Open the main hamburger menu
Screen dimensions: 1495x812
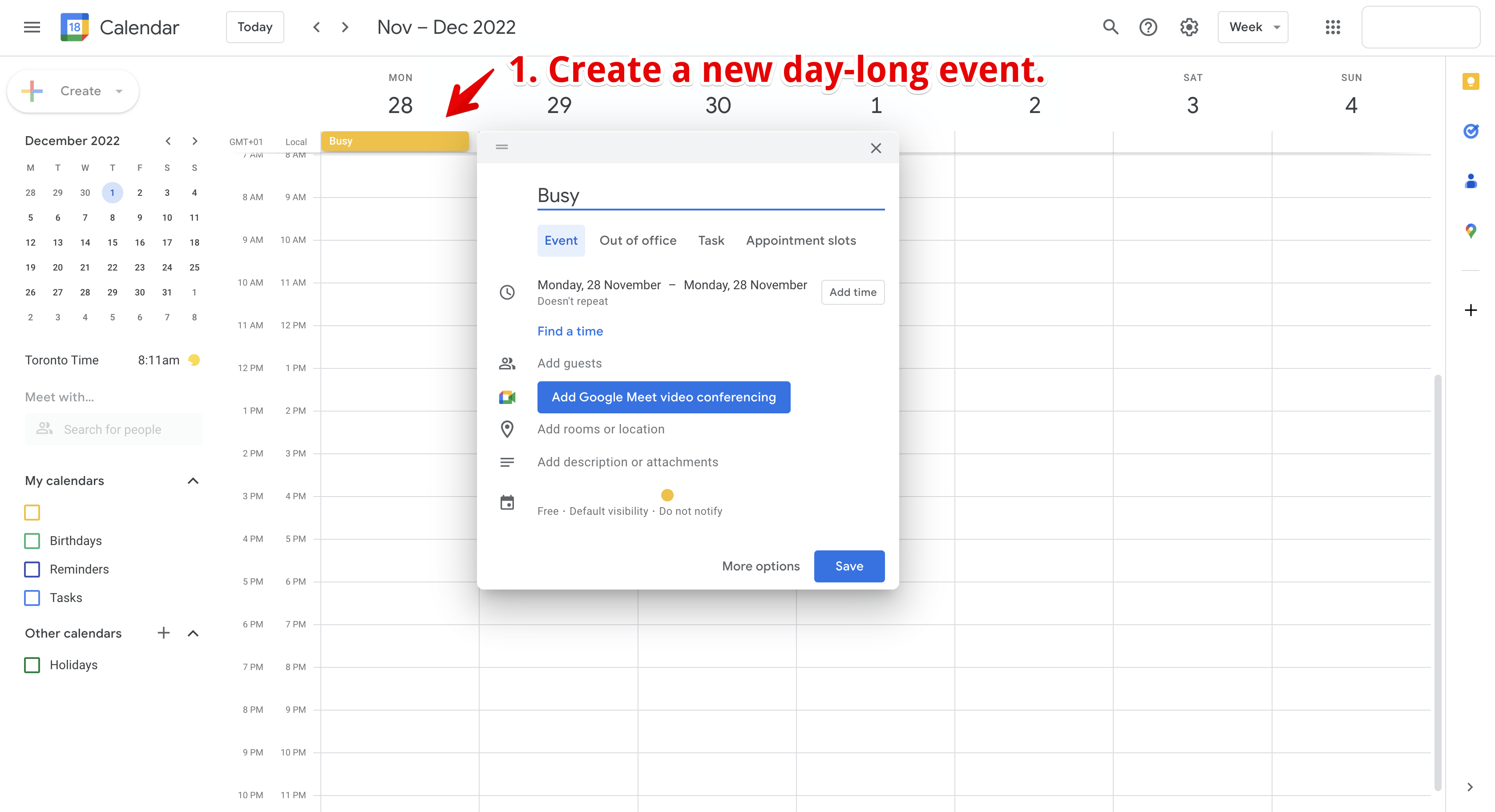tap(32, 27)
